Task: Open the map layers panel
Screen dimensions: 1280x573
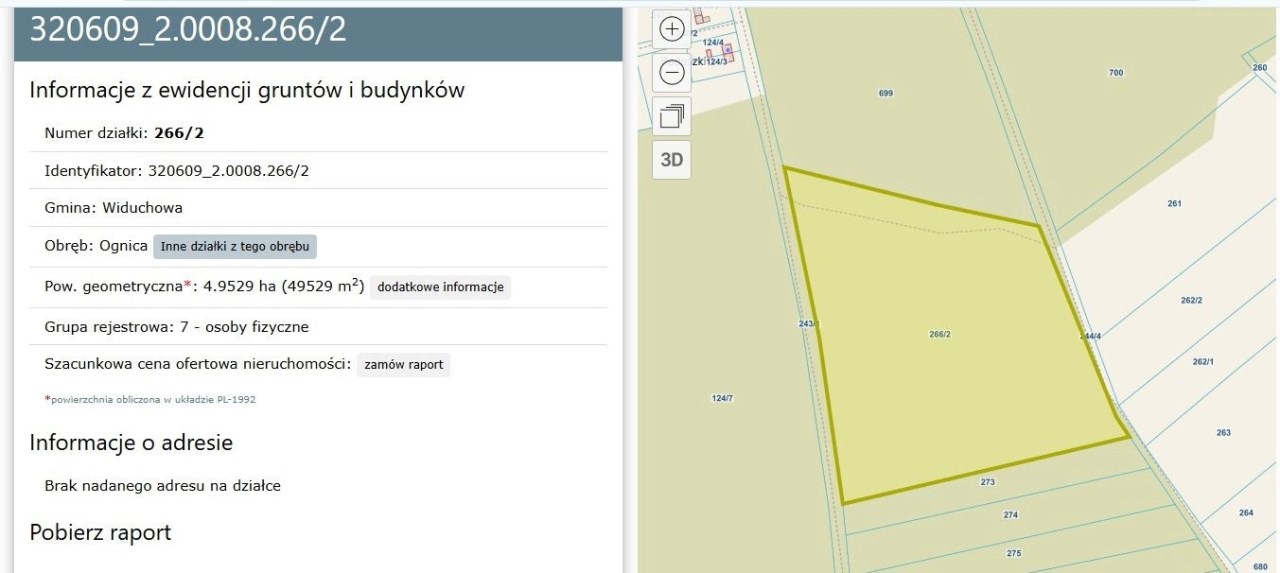Action: click(x=672, y=116)
